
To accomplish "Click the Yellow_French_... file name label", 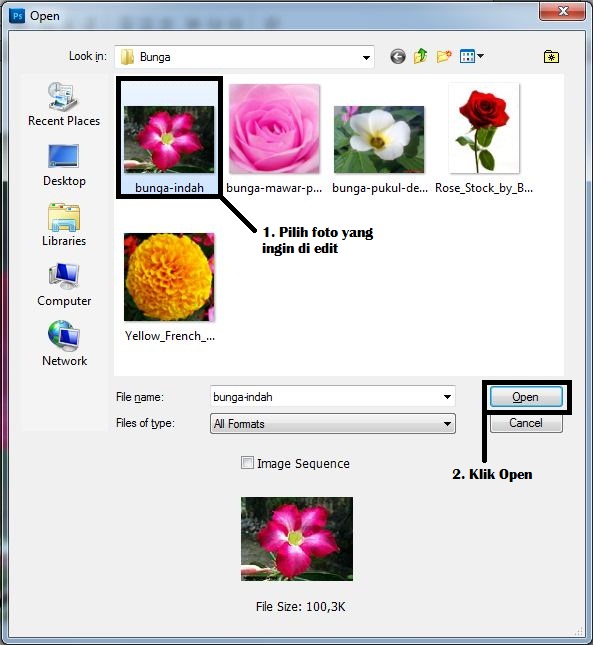I will click(169, 336).
